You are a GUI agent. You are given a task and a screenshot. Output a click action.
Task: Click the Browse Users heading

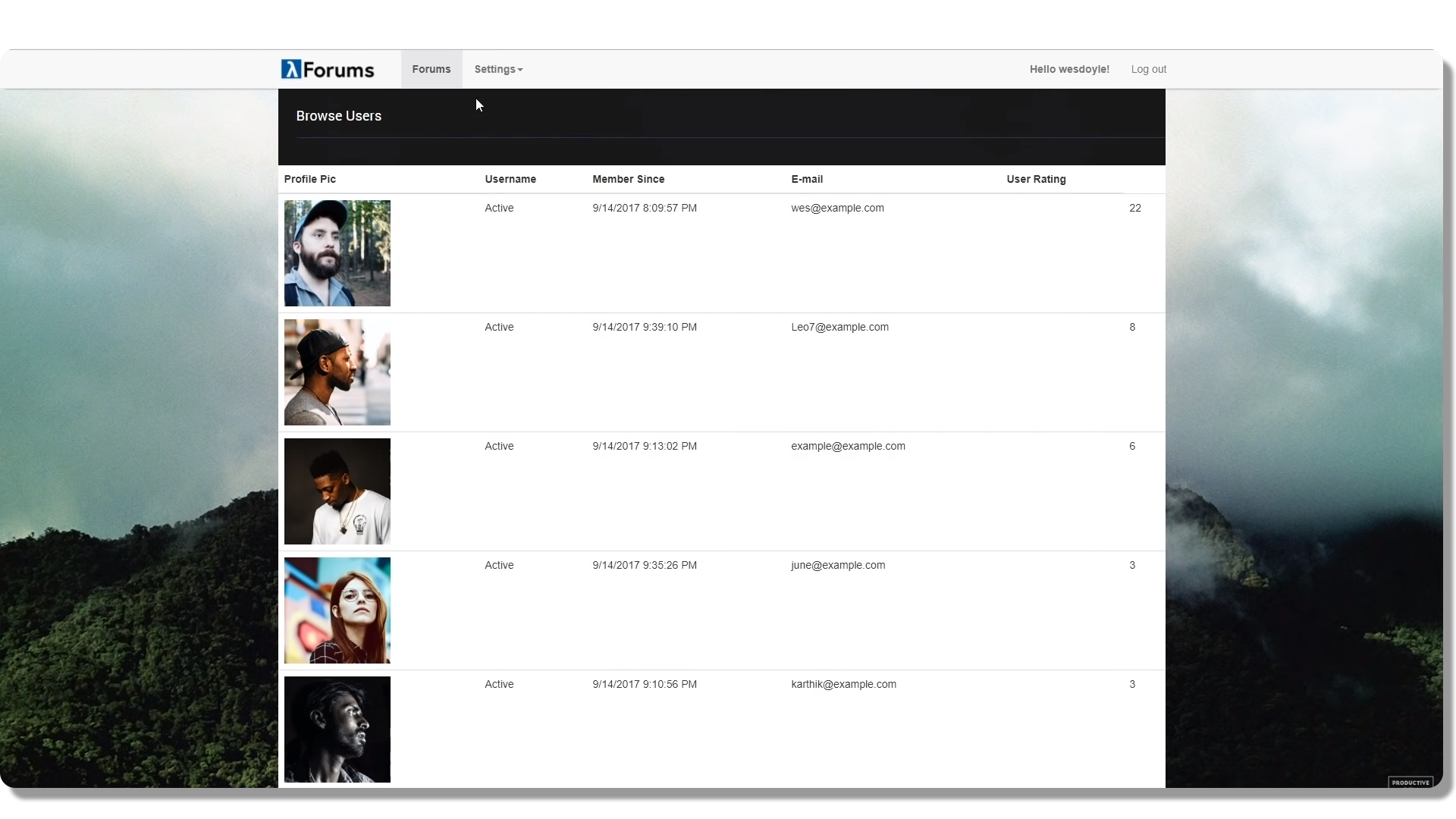click(339, 116)
